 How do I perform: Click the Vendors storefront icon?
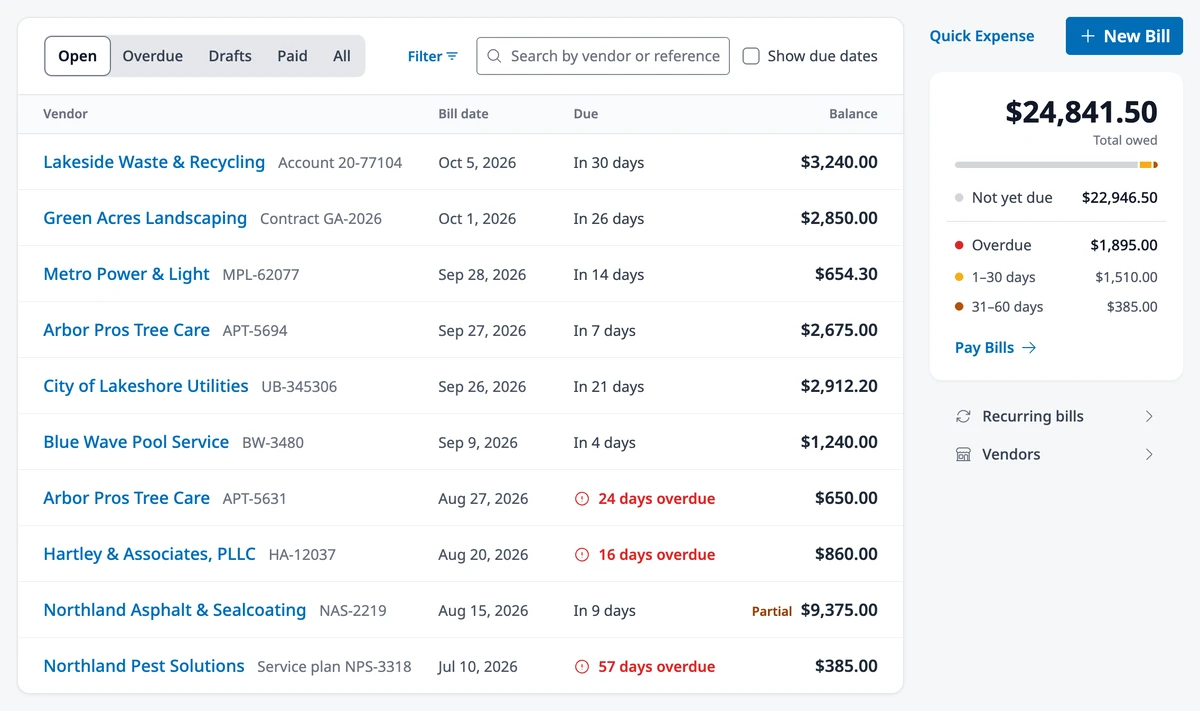963,454
